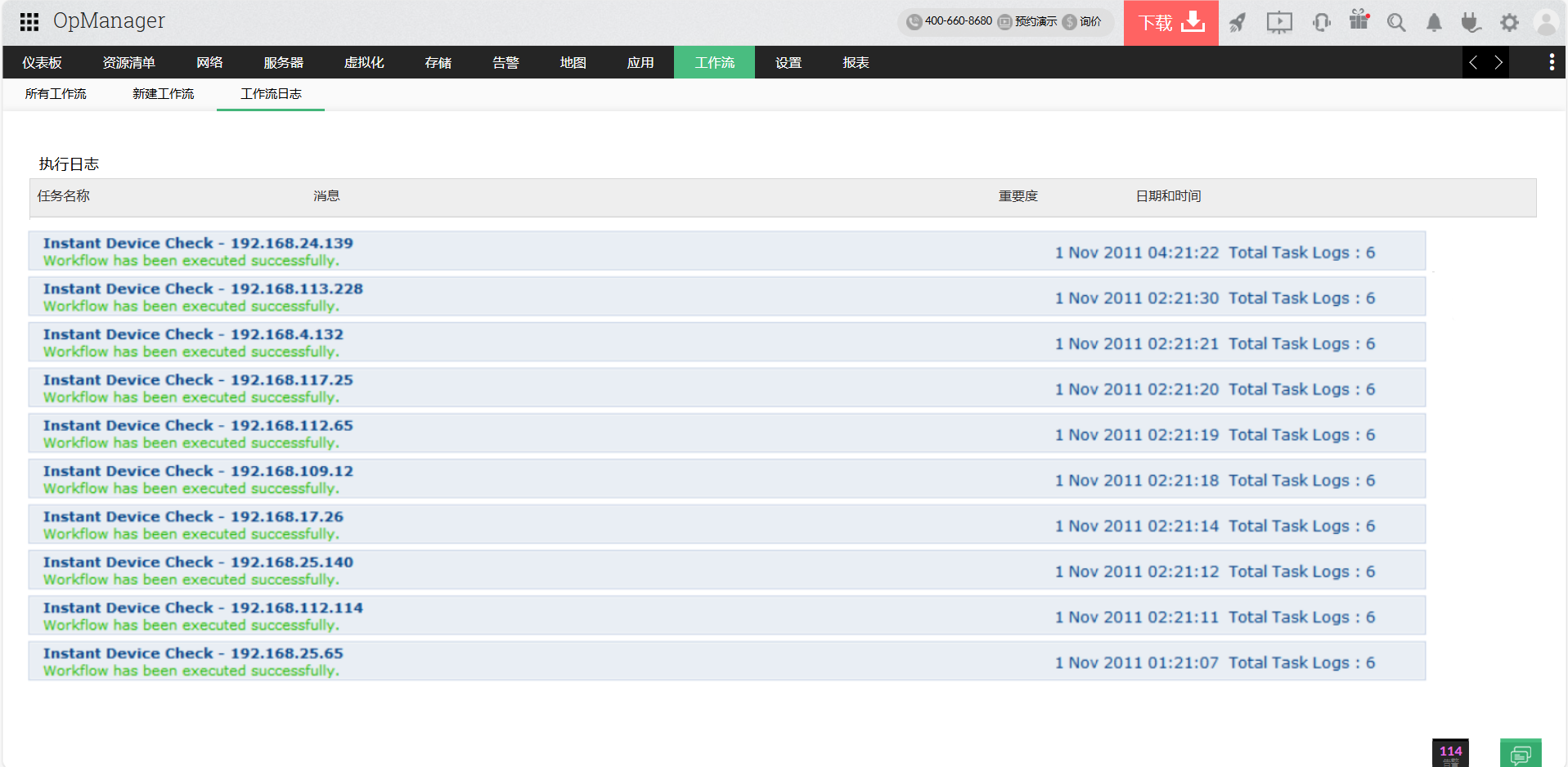Click the success message under 192.168.109.12
Screen dimensions: 1568x767
191,489
